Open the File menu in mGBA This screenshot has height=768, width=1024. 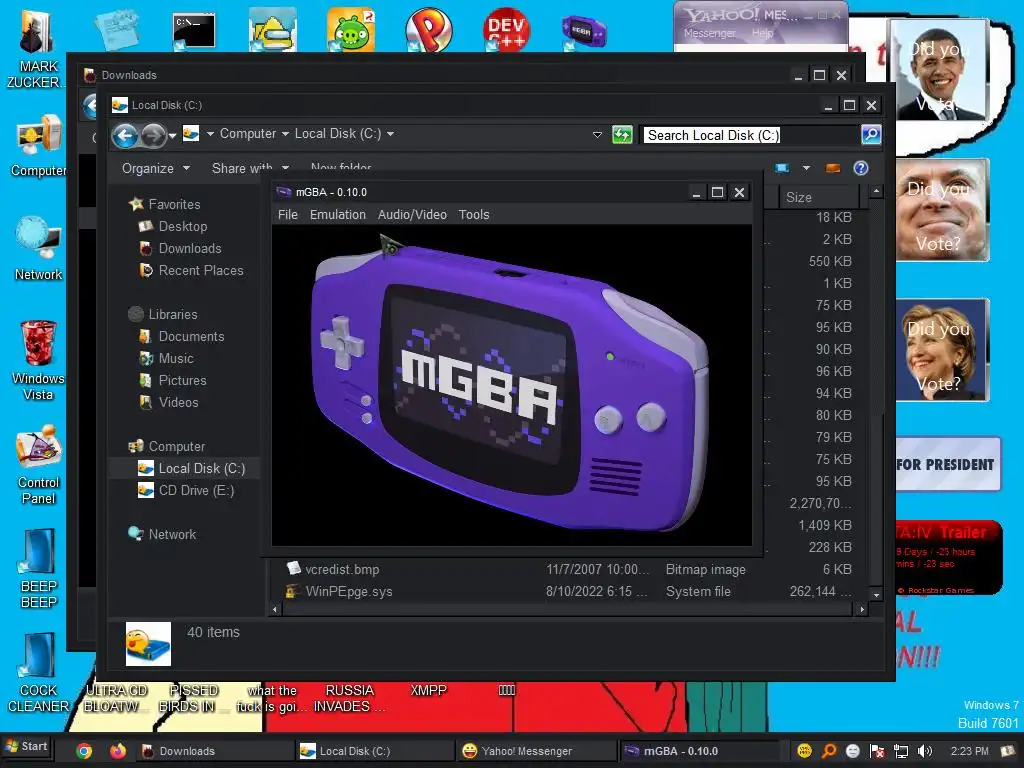tap(287, 214)
